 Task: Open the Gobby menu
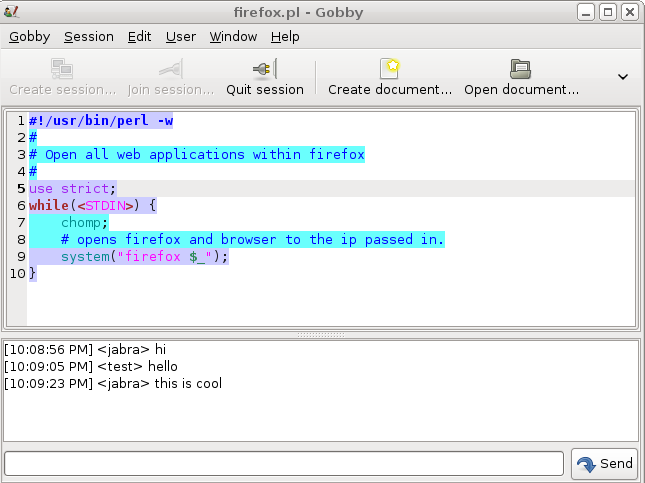coord(30,37)
